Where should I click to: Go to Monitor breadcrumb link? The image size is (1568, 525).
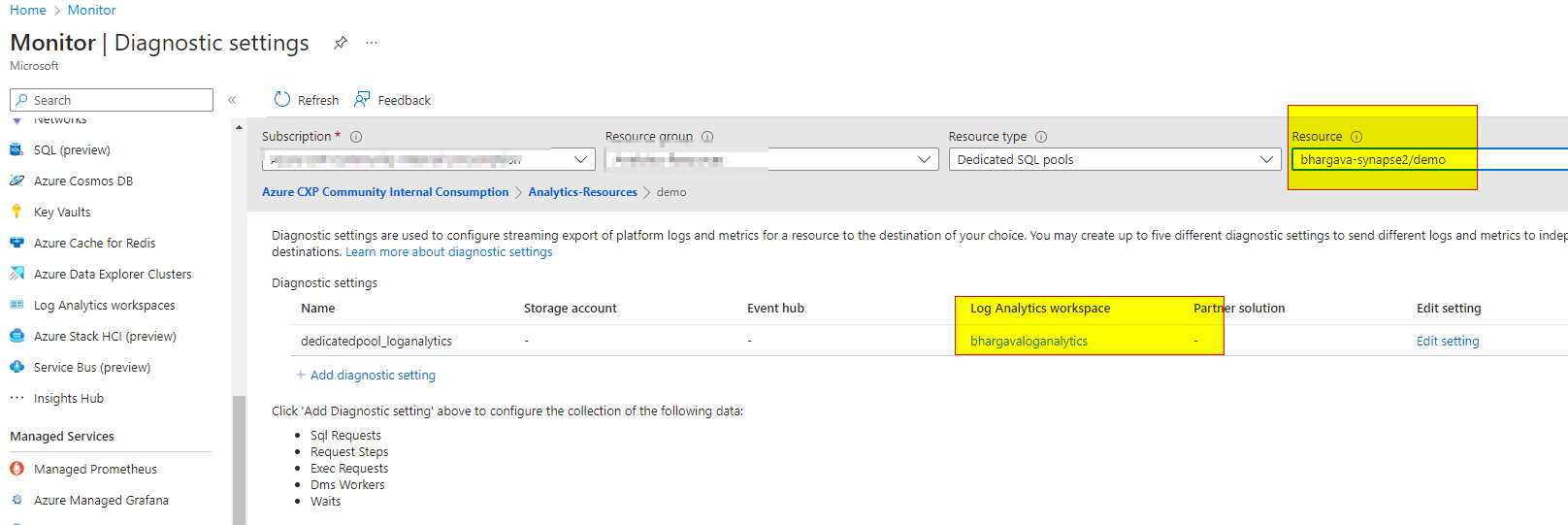point(92,10)
